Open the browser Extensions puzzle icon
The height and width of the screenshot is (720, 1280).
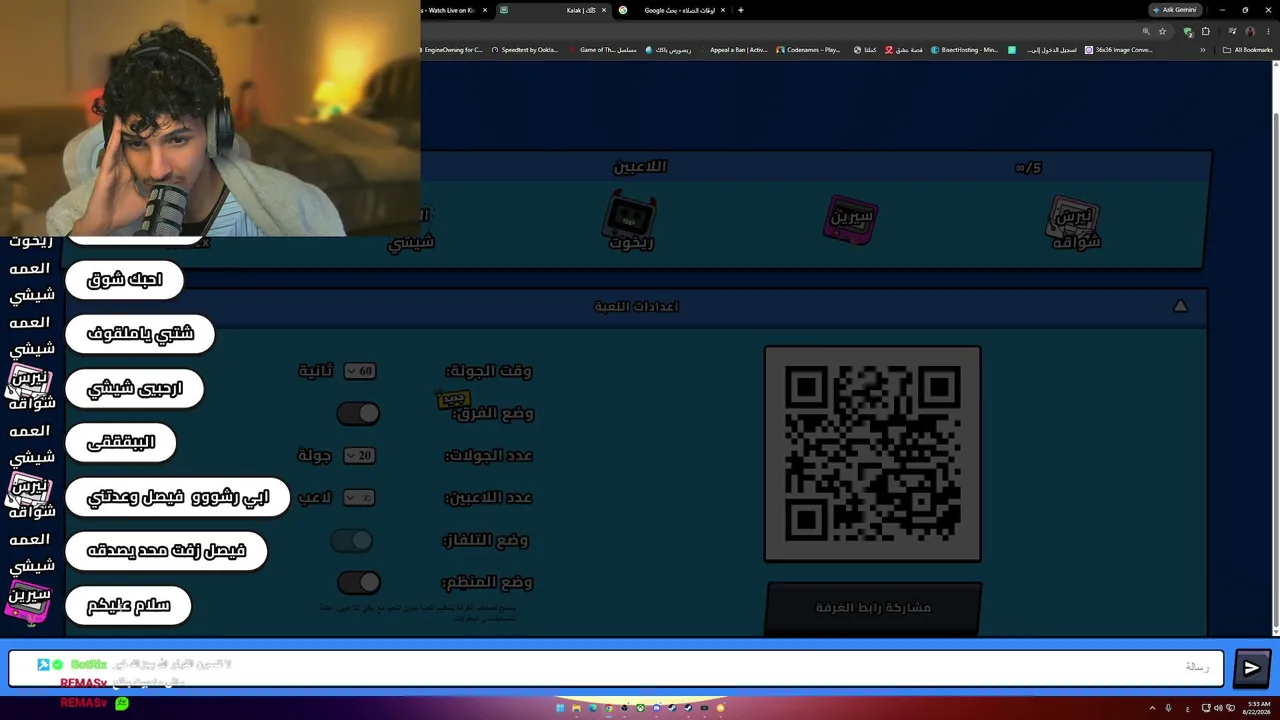[x=1205, y=31]
